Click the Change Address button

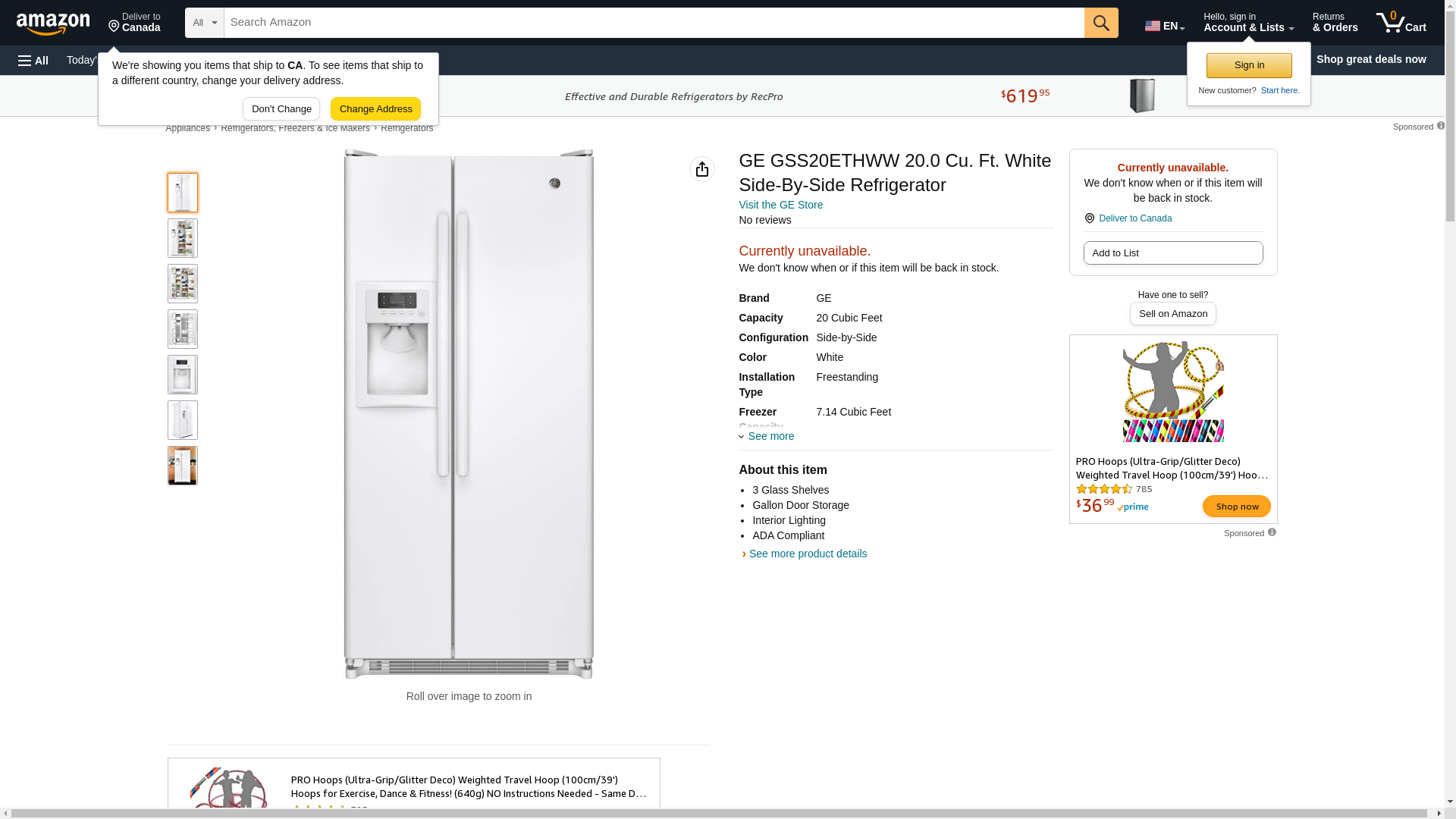[x=375, y=108]
